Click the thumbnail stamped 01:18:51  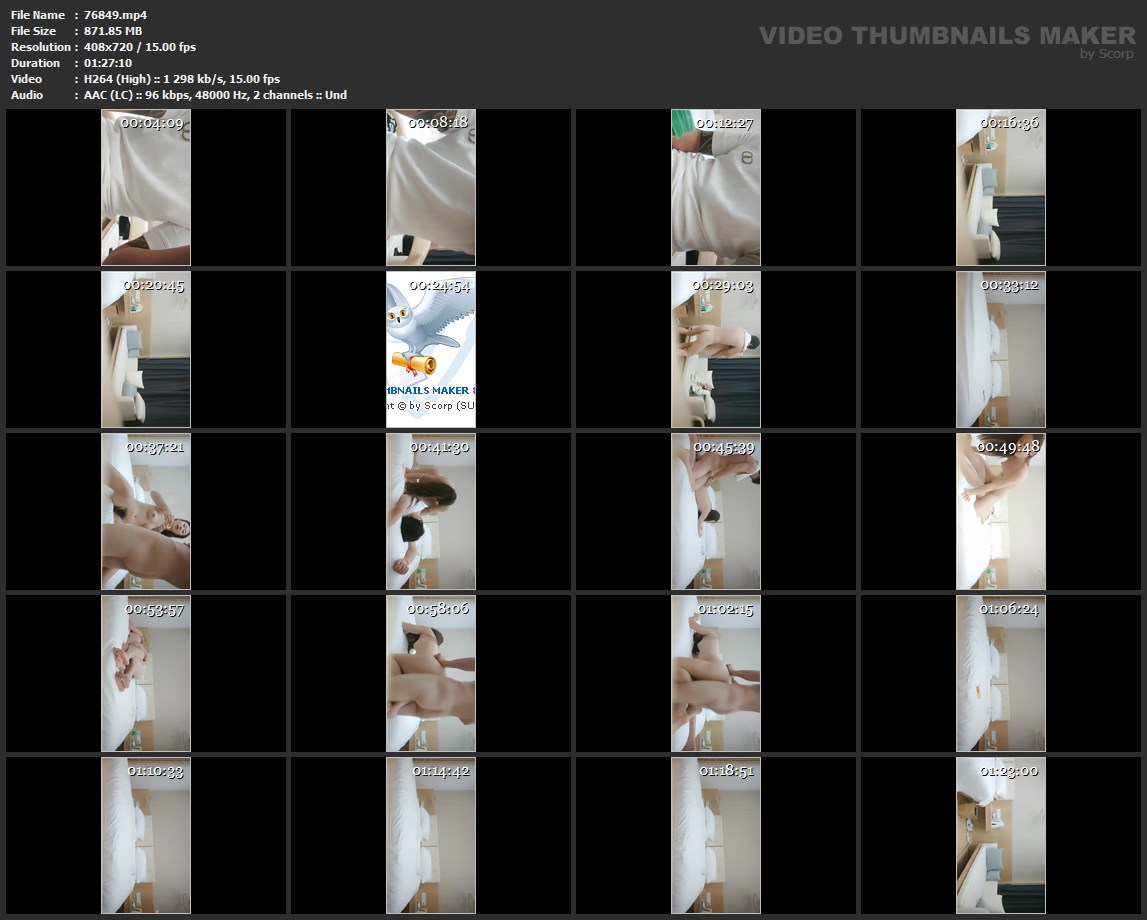[x=716, y=835]
